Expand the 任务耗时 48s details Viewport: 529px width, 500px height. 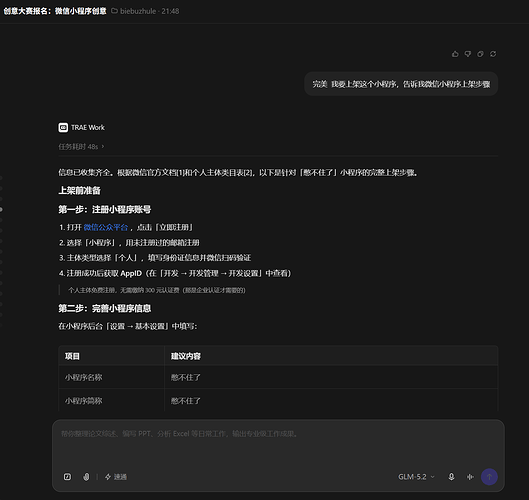[x=81, y=147]
